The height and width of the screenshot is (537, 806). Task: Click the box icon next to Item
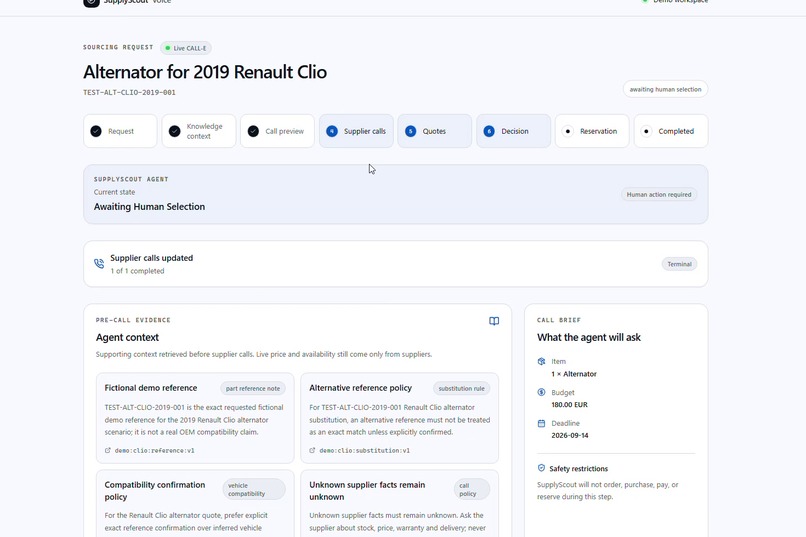tap(541, 361)
